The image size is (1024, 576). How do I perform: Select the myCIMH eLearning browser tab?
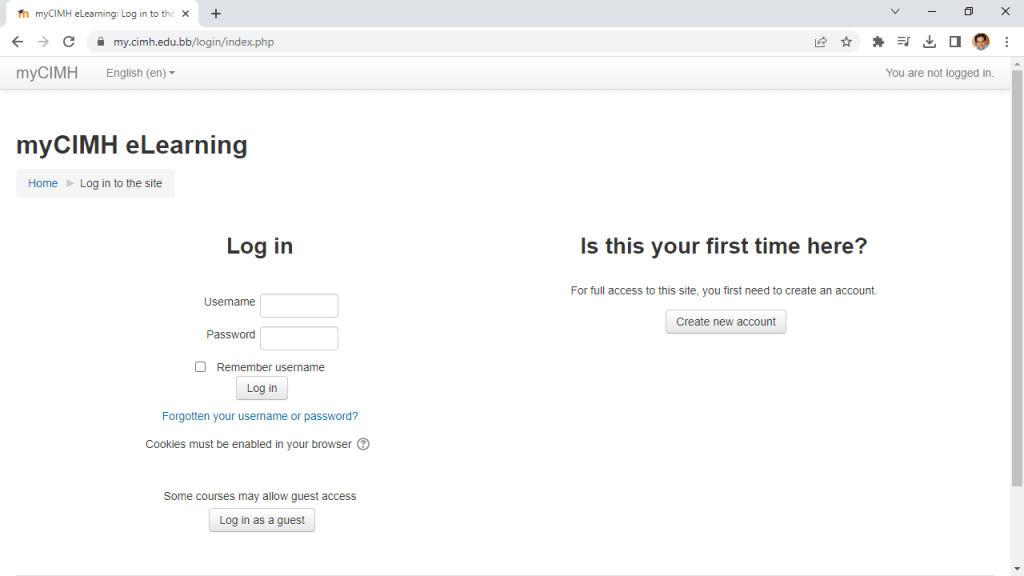coord(103,14)
